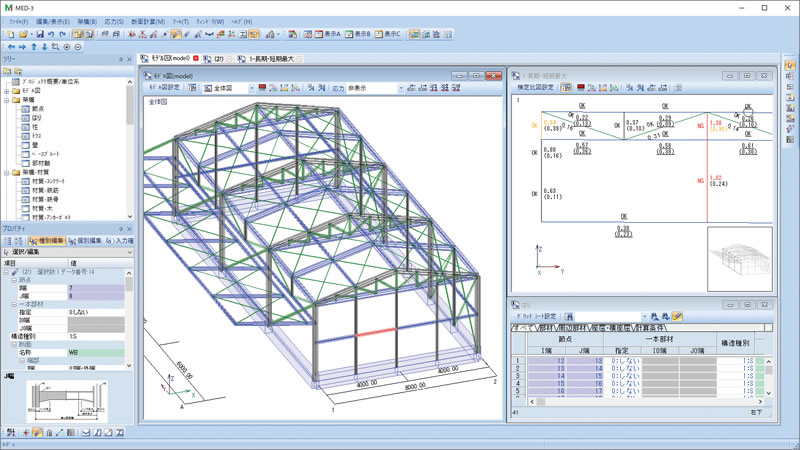Click the New file icon
Image resolution: width=800 pixels, height=450 pixels.
11,34
